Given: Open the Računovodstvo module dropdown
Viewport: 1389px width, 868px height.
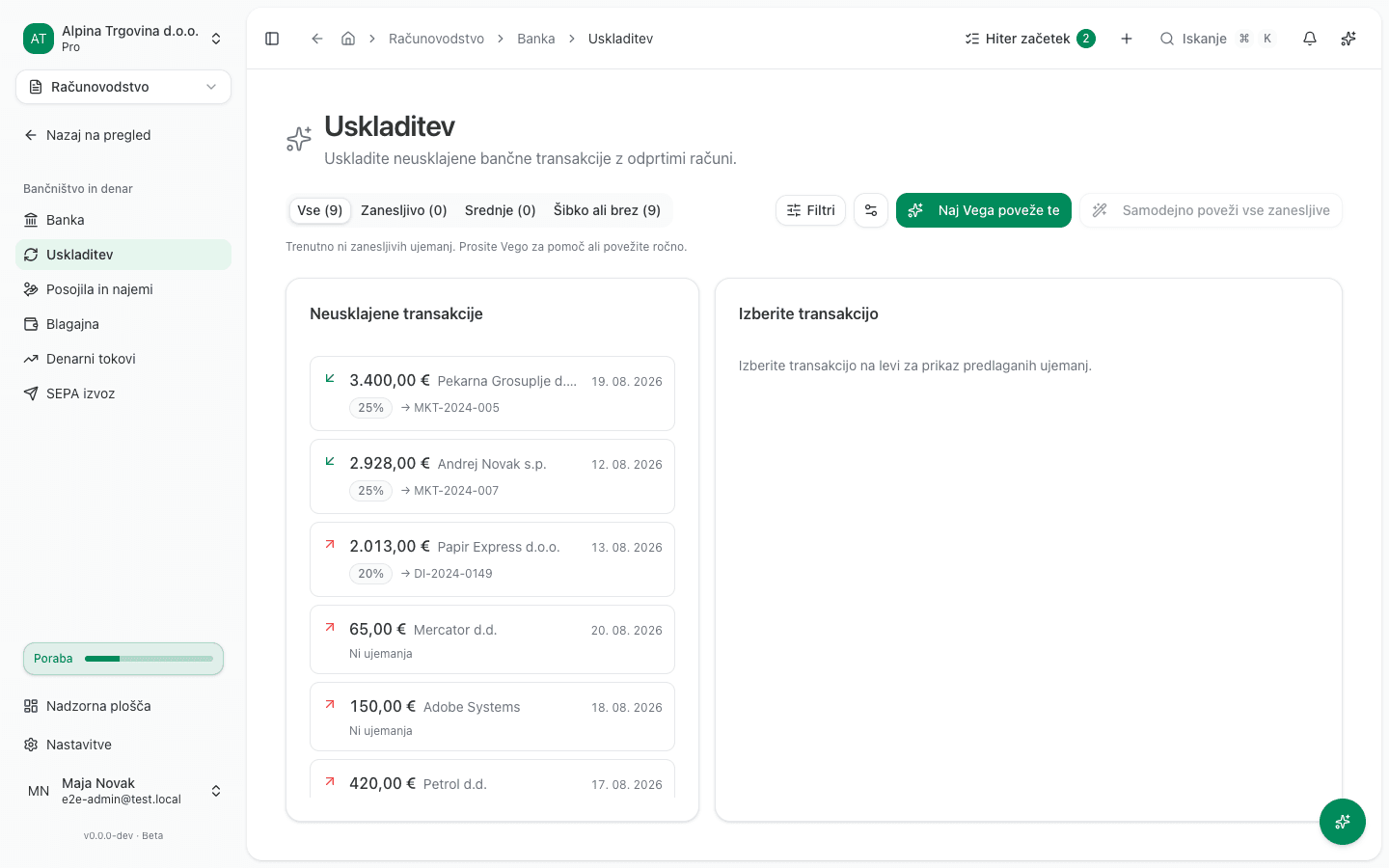Looking at the screenshot, I should 123,87.
